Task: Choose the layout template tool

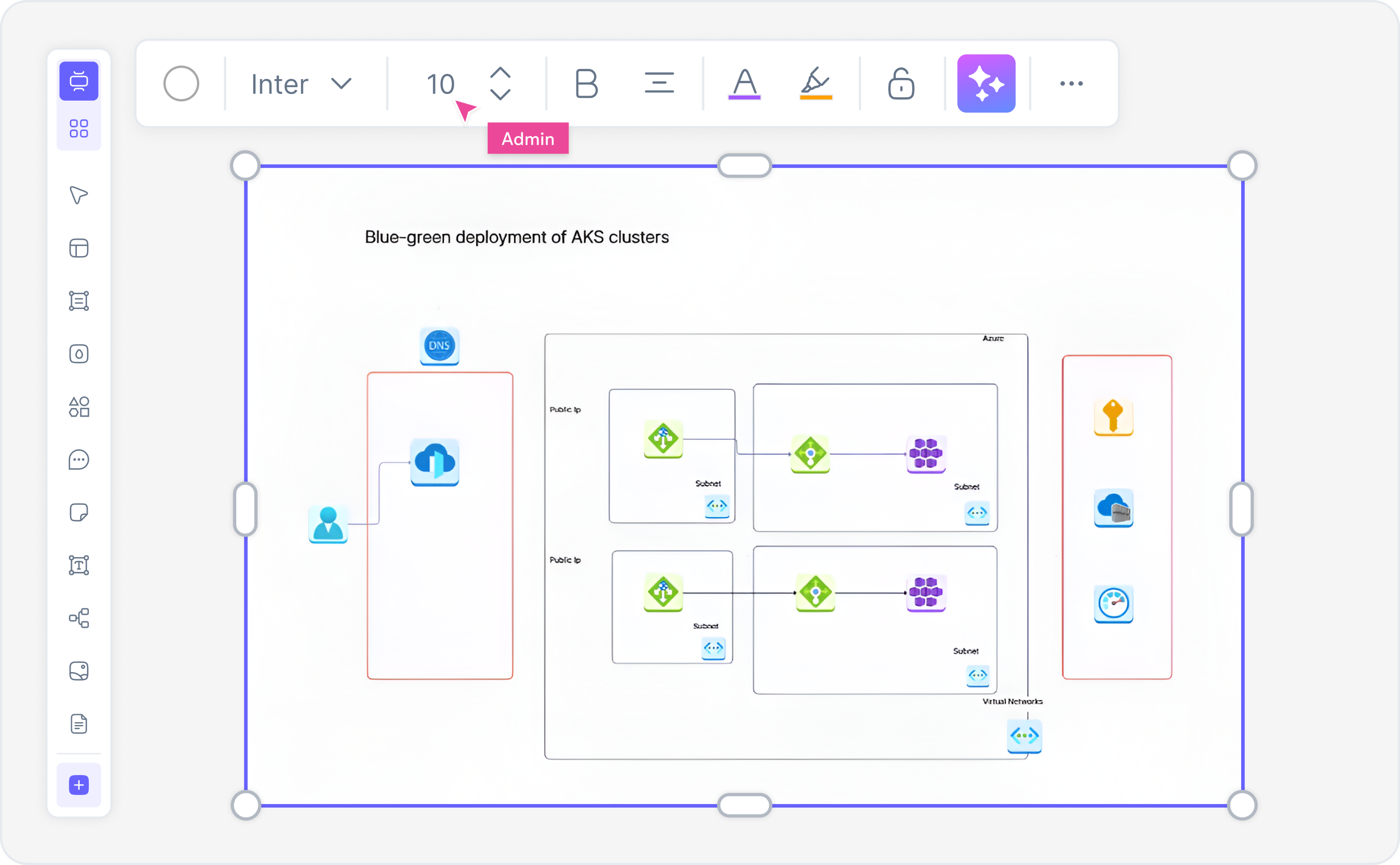Action: coord(79,248)
